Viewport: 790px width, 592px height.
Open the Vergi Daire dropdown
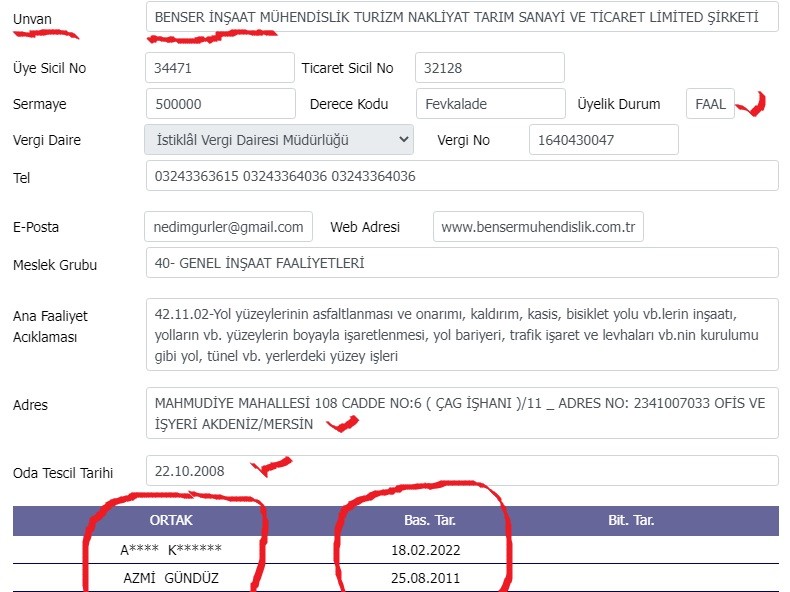point(279,140)
